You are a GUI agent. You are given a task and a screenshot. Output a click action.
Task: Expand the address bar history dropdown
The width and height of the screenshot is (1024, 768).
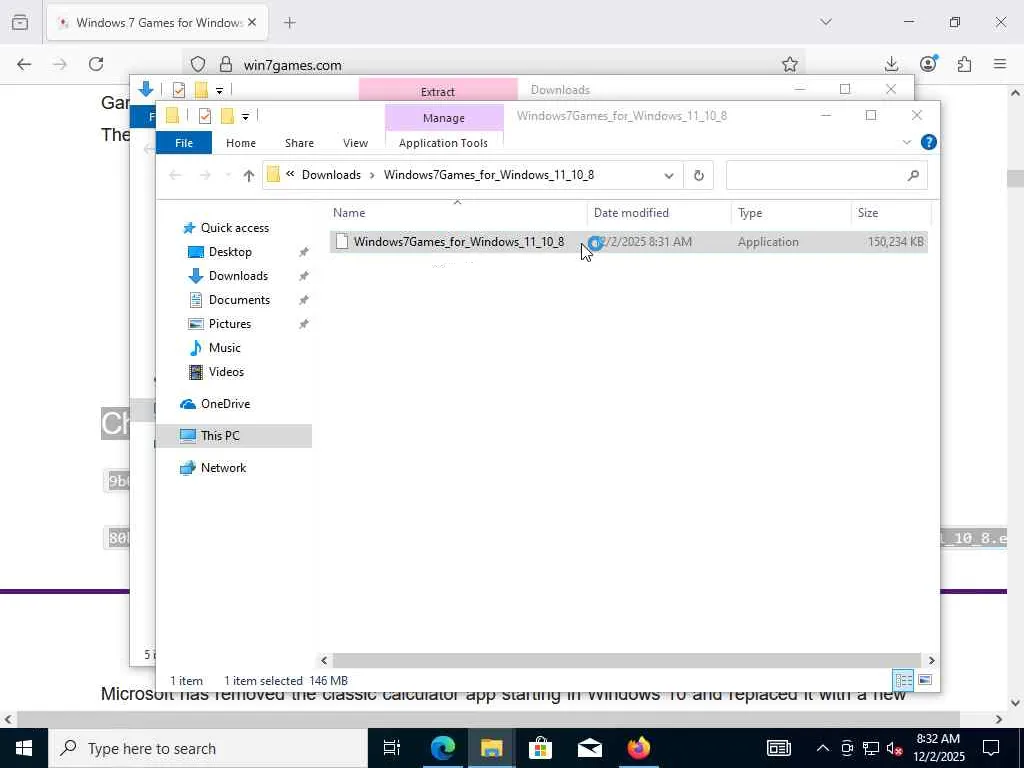click(x=668, y=175)
